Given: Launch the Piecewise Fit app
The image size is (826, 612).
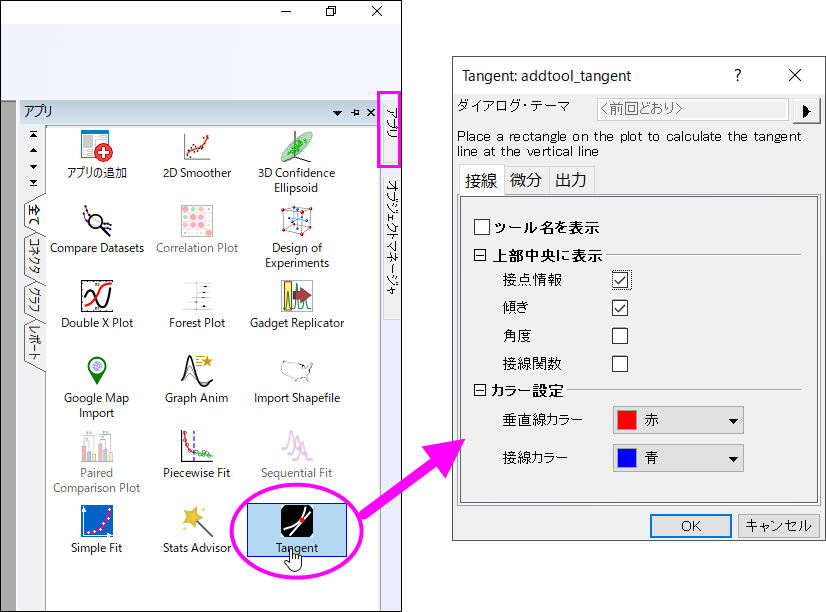Looking at the screenshot, I should click(196, 455).
